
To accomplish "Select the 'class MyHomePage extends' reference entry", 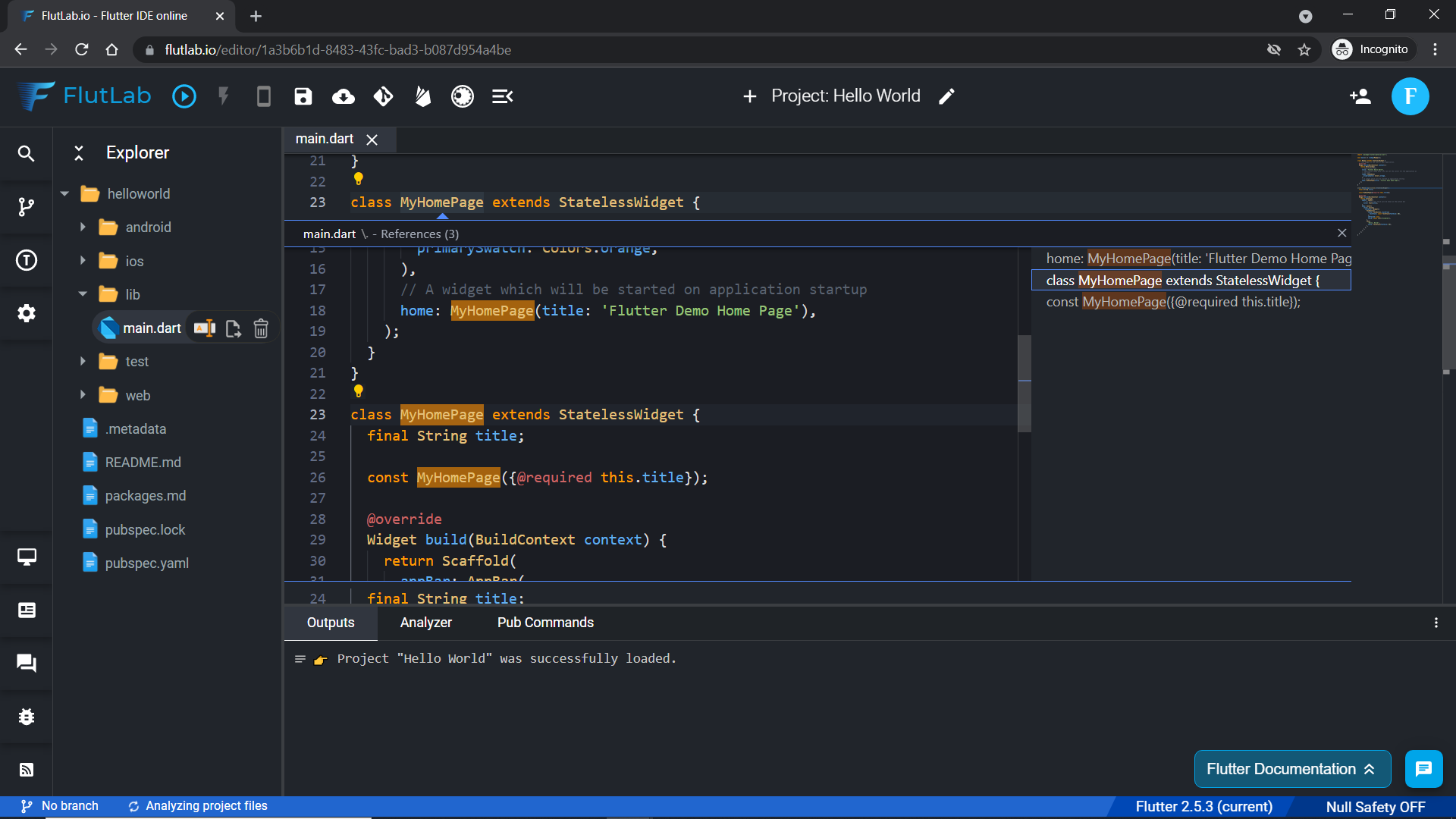I will point(1191,281).
